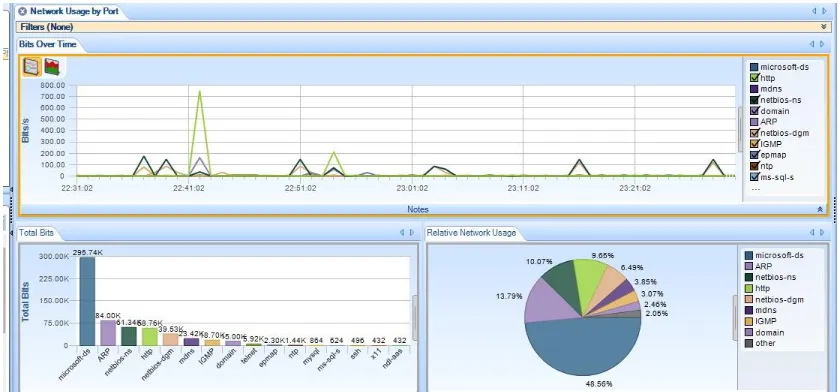The image size is (838, 392).
Task: Click line chart legend scrollbar handle
Action: pos(740,129)
